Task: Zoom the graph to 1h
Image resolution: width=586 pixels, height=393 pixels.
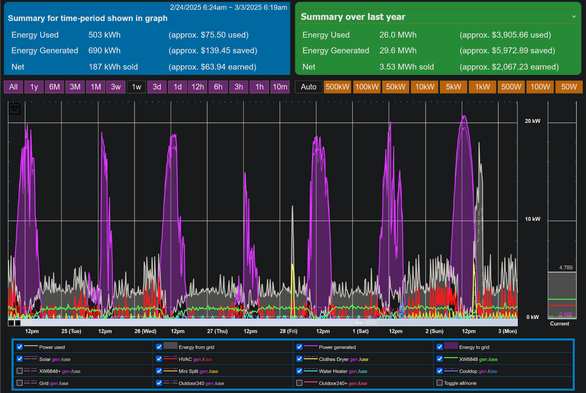Action: pos(259,87)
